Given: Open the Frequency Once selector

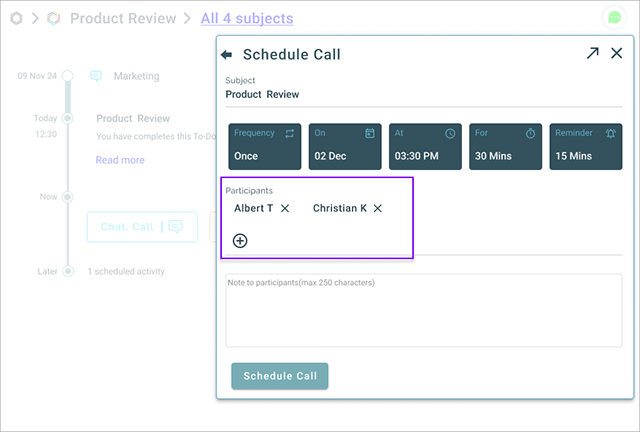Looking at the screenshot, I should click(x=264, y=147).
